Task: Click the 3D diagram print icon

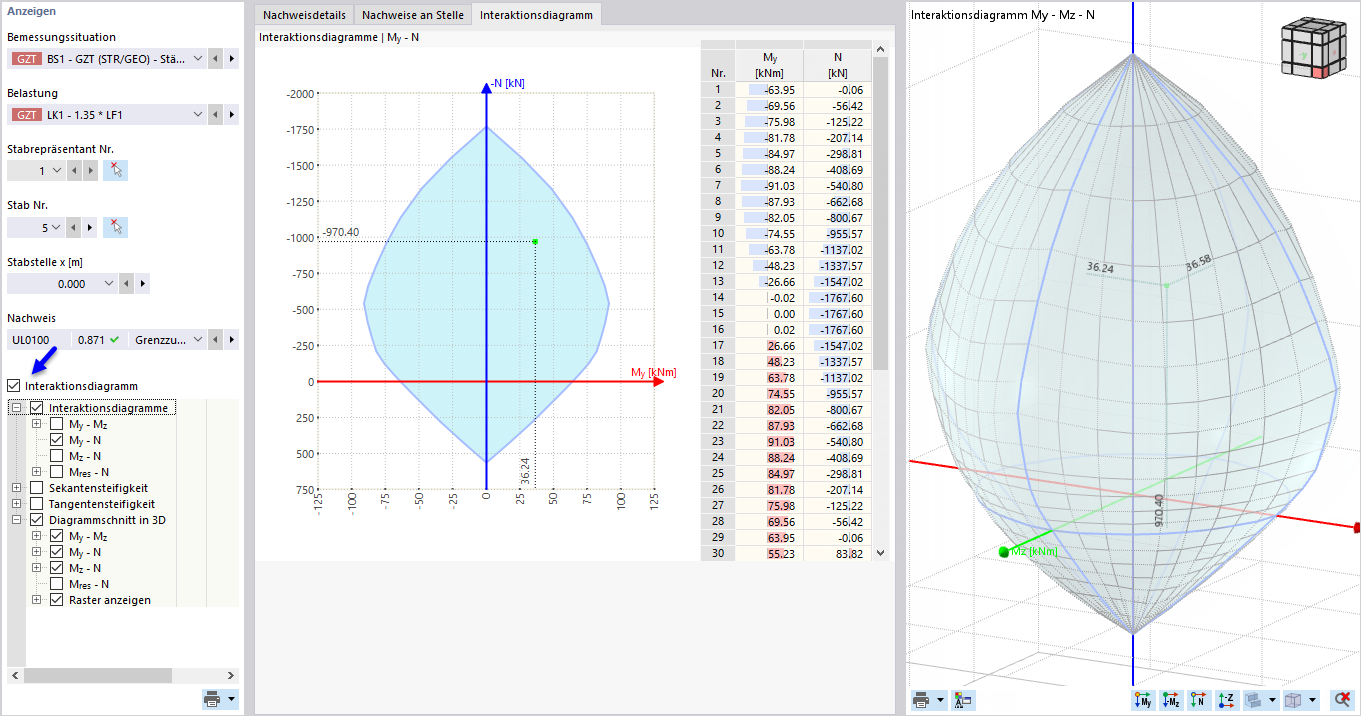Action: (921, 701)
